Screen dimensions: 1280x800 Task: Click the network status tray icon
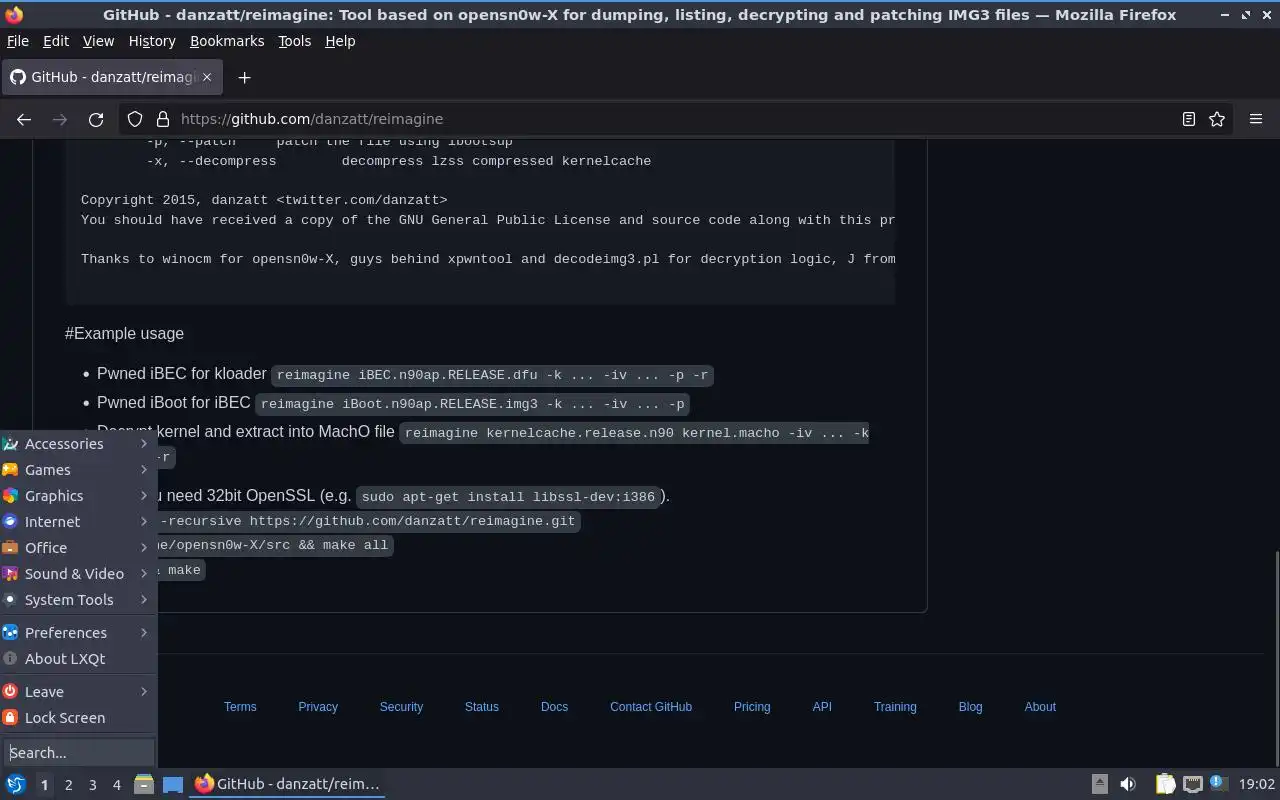(1192, 784)
